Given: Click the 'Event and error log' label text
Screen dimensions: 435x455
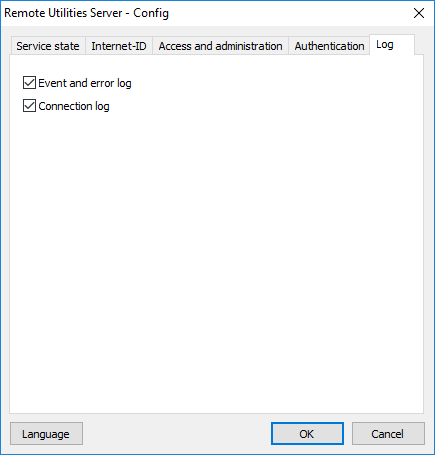Looking at the screenshot, I should [x=85, y=83].
